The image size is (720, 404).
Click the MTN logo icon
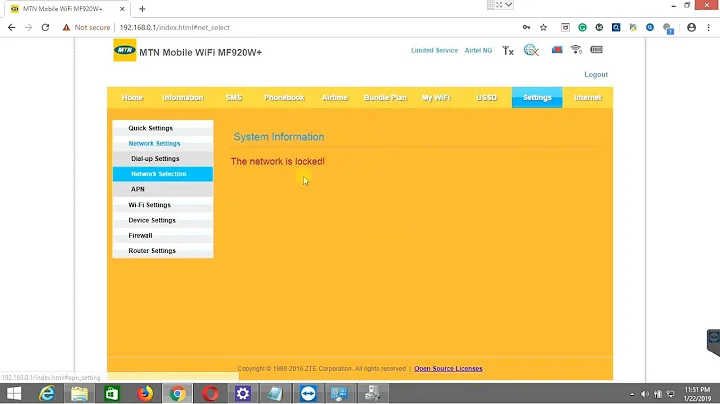pos(125,50)
